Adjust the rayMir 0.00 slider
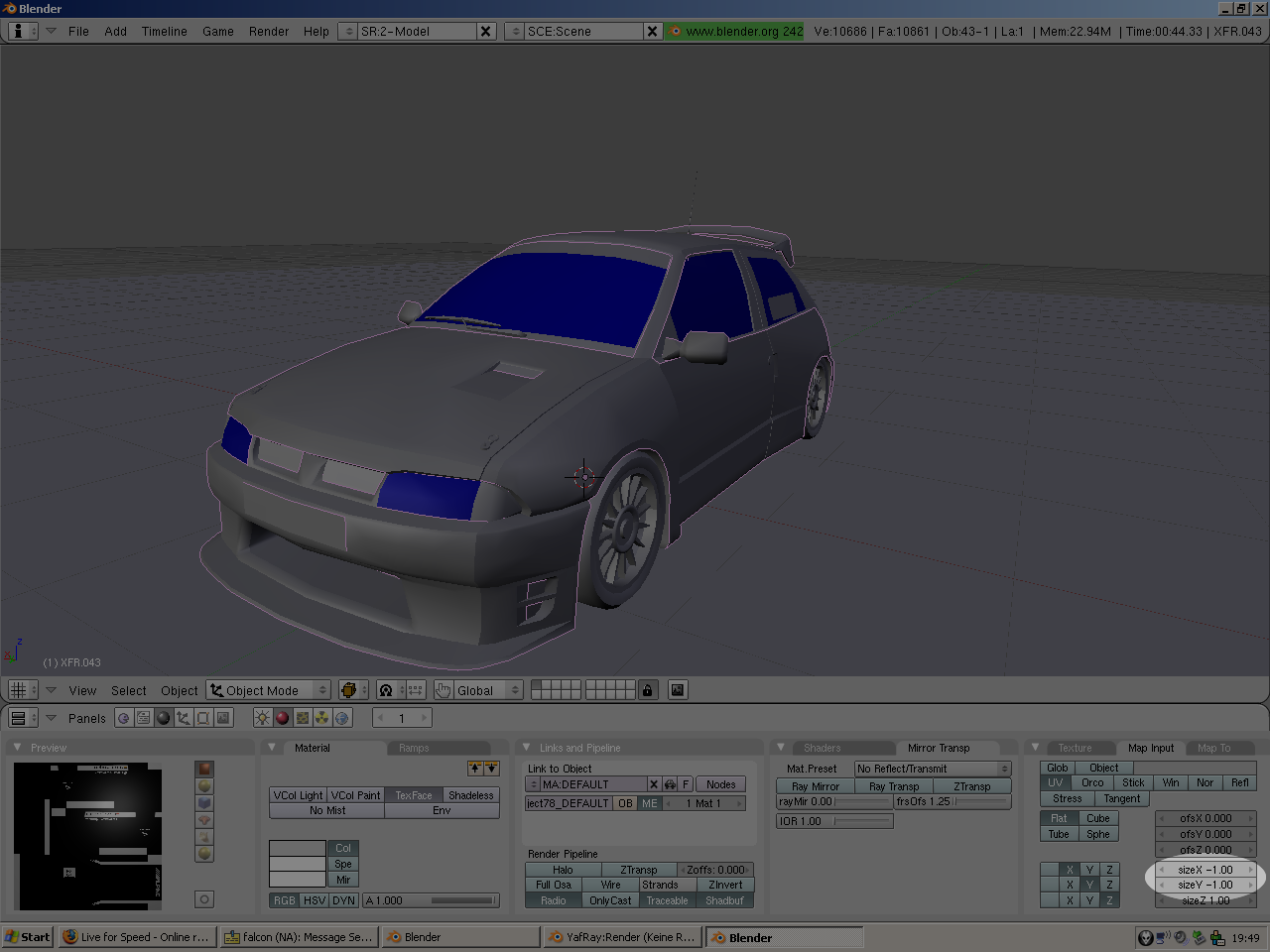This screenshot has height=952, width=1270. point(834,801)
